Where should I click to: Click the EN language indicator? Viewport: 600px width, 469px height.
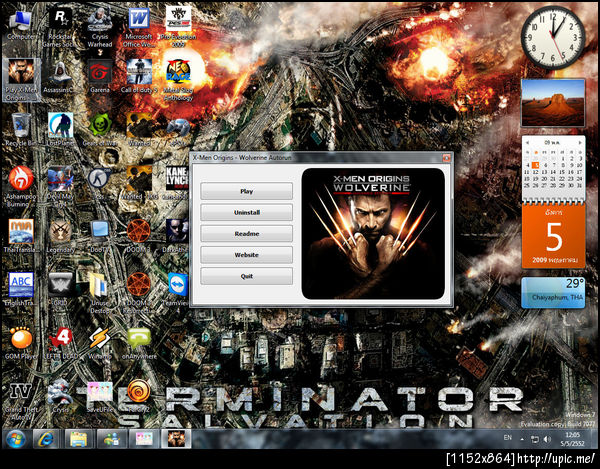(507, 437)
